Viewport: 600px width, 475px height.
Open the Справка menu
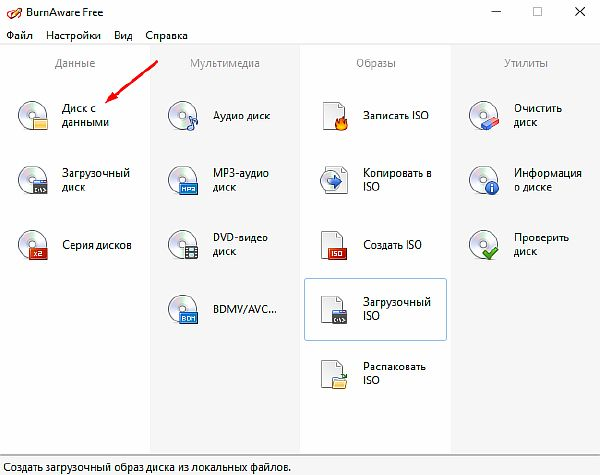click(166, 36)
